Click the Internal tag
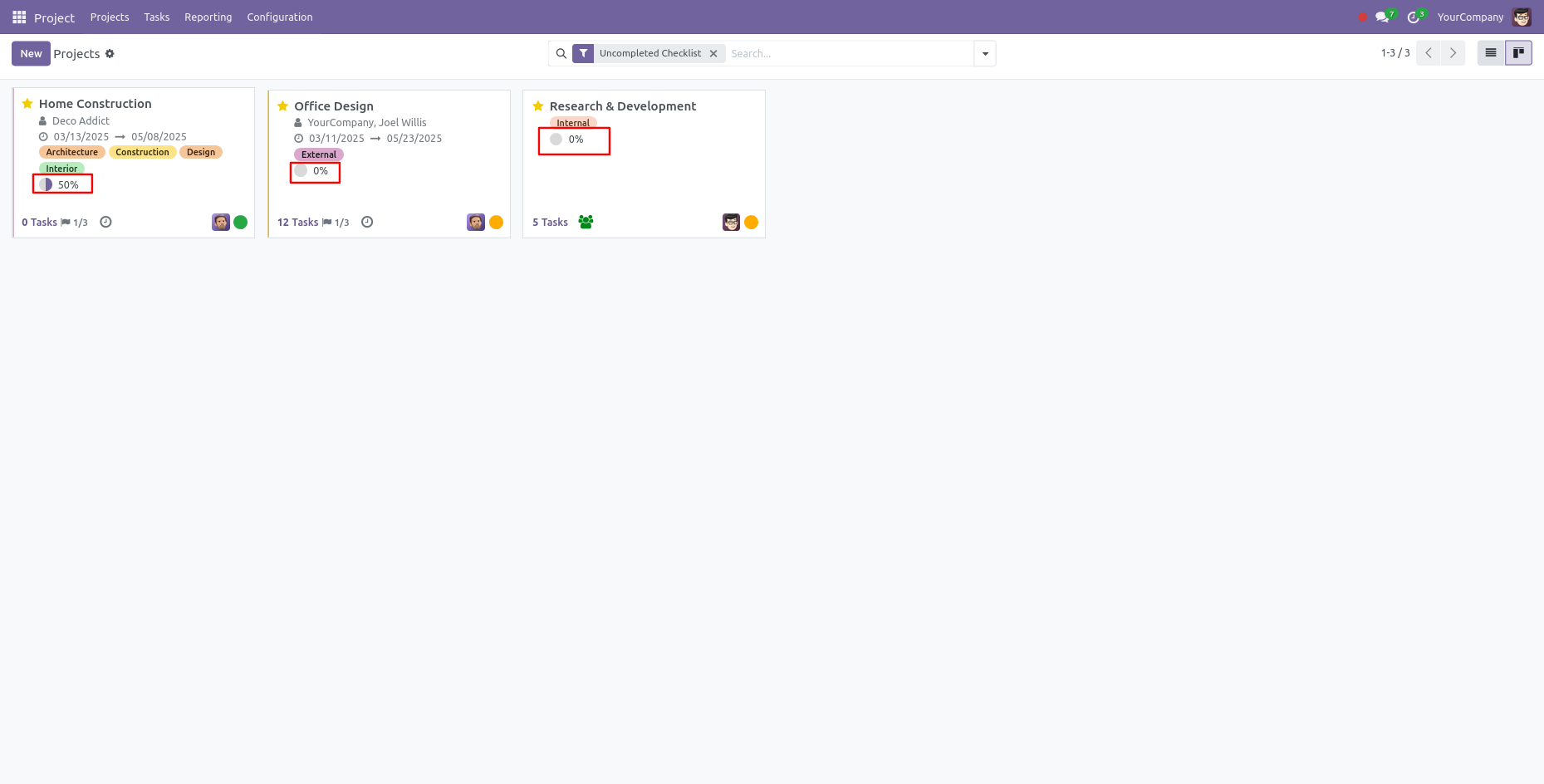Image resolution: width=1544 pixels, height=784 pixels. tap(573, 123)
